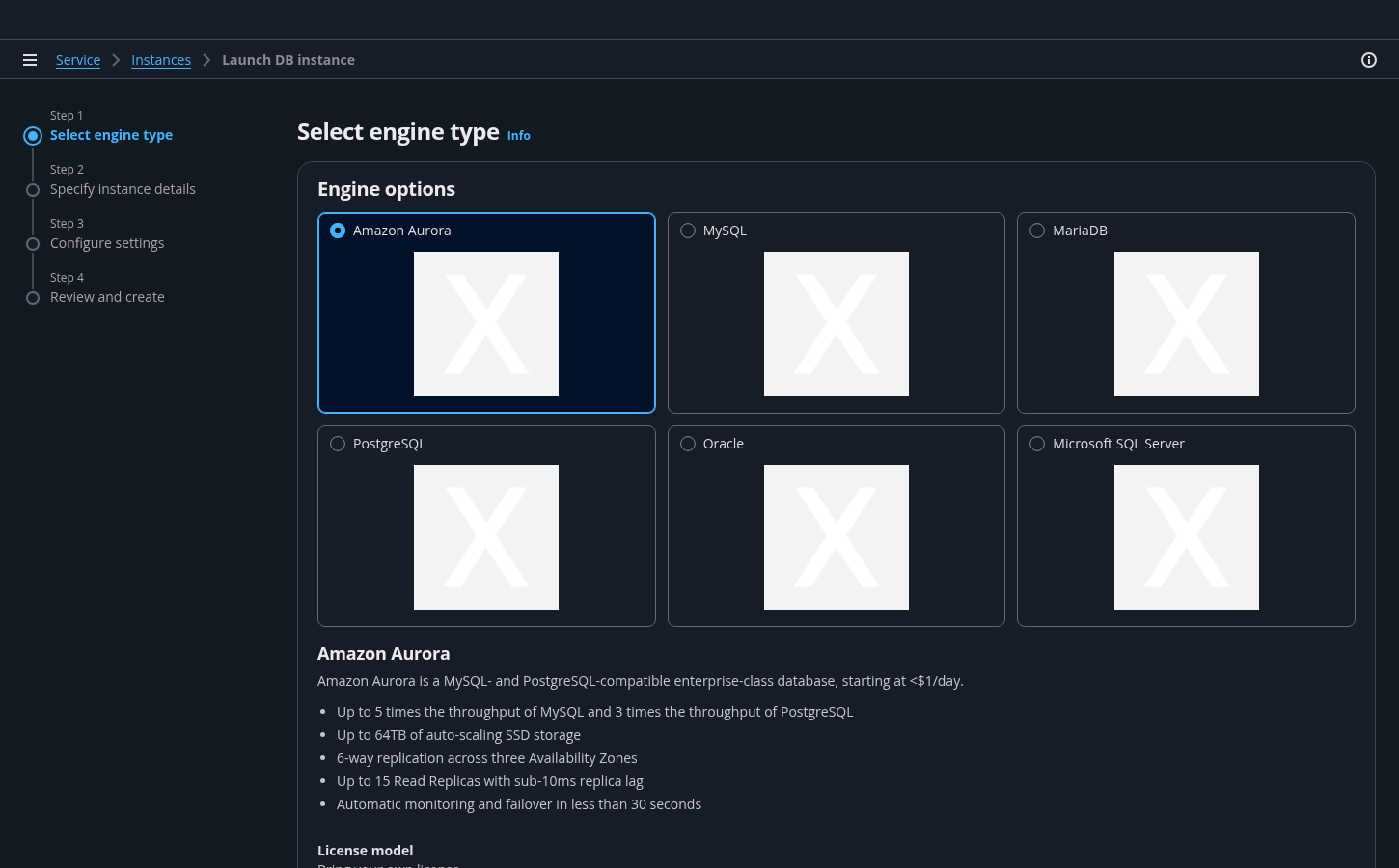Screen dimensions: 1399x868
Task: Open the Instances breadcrumb link
Action: [161, 60]
